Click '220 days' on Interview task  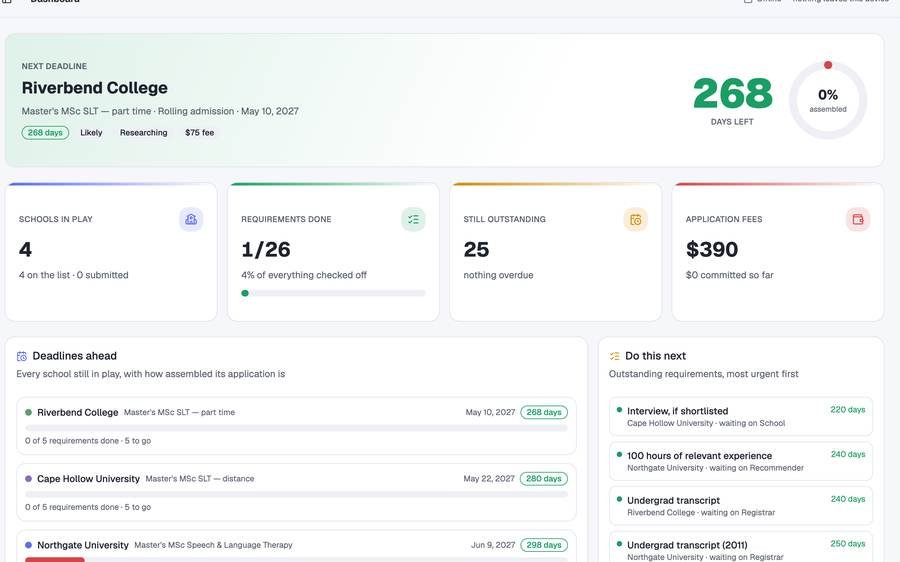(x=848, y=410)
